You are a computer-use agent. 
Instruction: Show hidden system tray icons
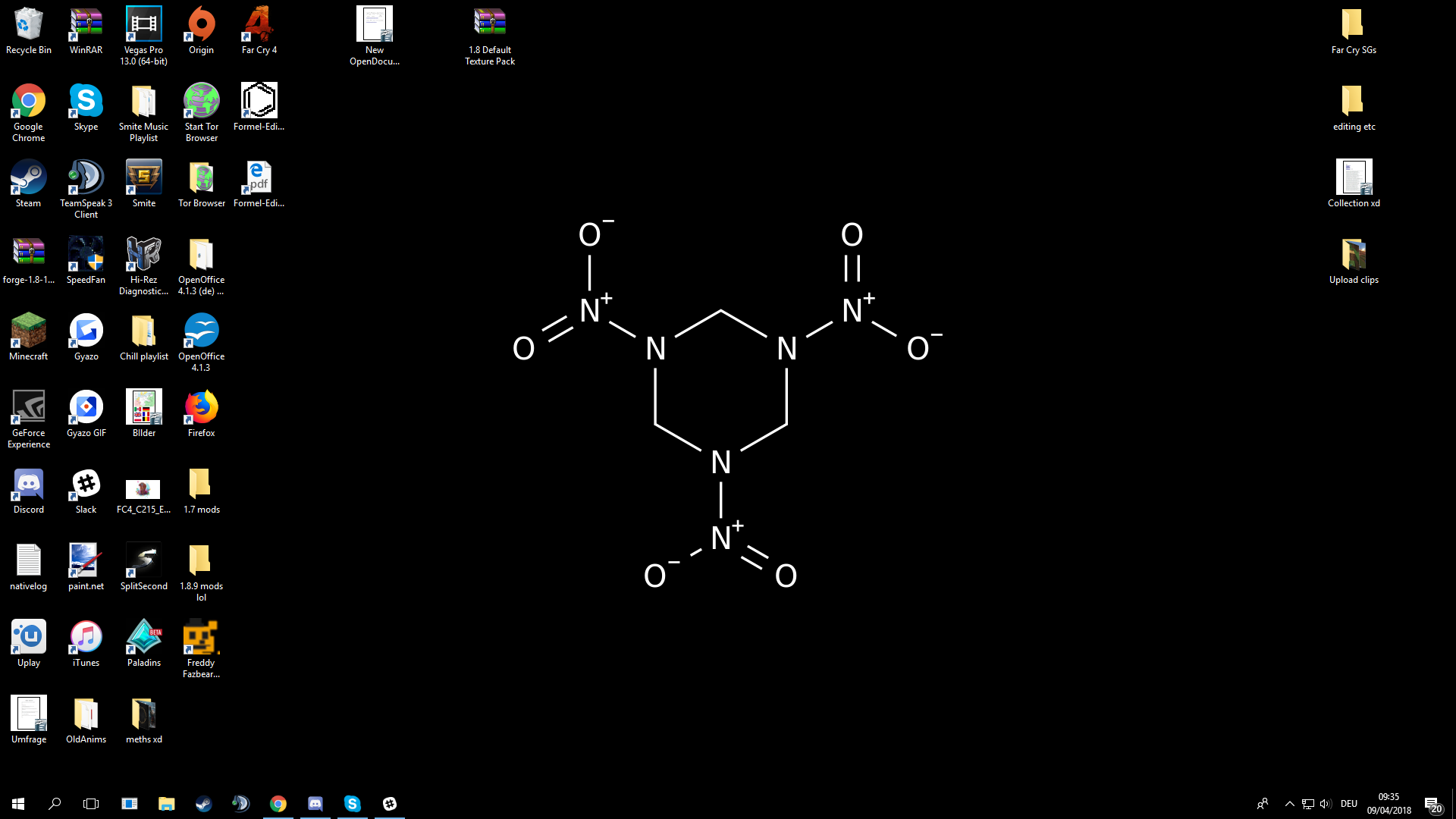1289,804
